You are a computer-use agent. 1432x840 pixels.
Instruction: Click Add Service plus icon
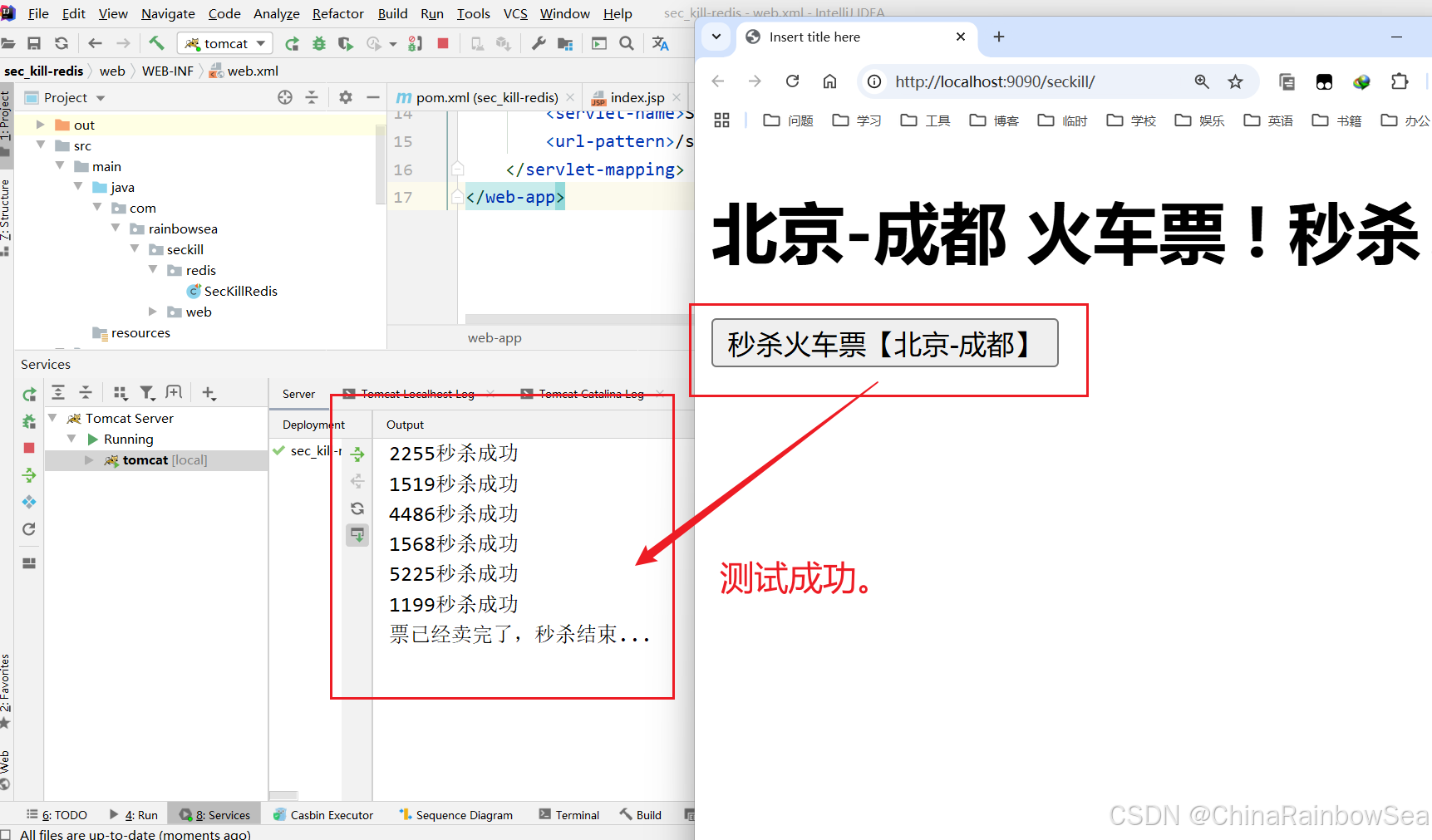(x=209, y=392)
